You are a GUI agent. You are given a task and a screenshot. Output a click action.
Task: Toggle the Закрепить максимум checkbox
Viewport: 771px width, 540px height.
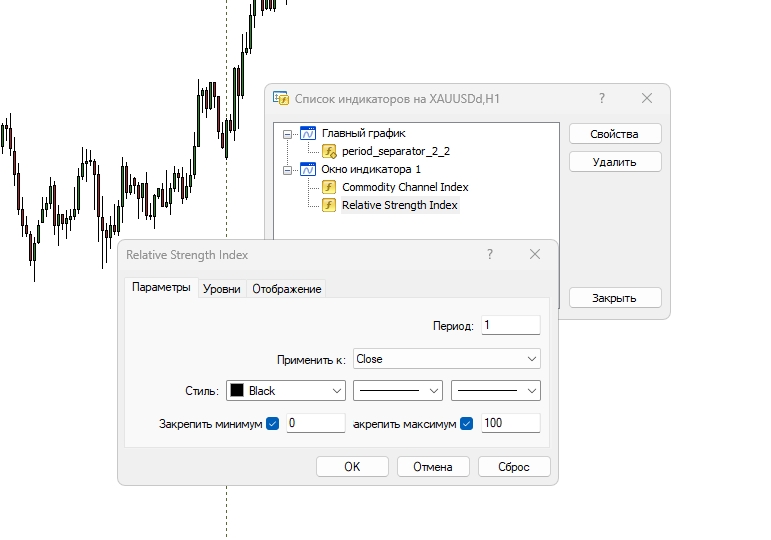pos(466,423)
